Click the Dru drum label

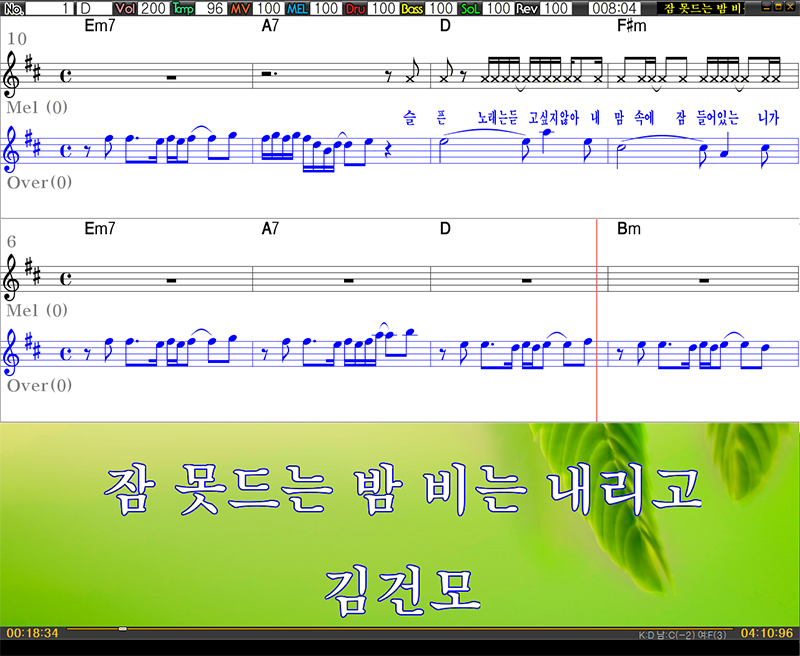355,8
